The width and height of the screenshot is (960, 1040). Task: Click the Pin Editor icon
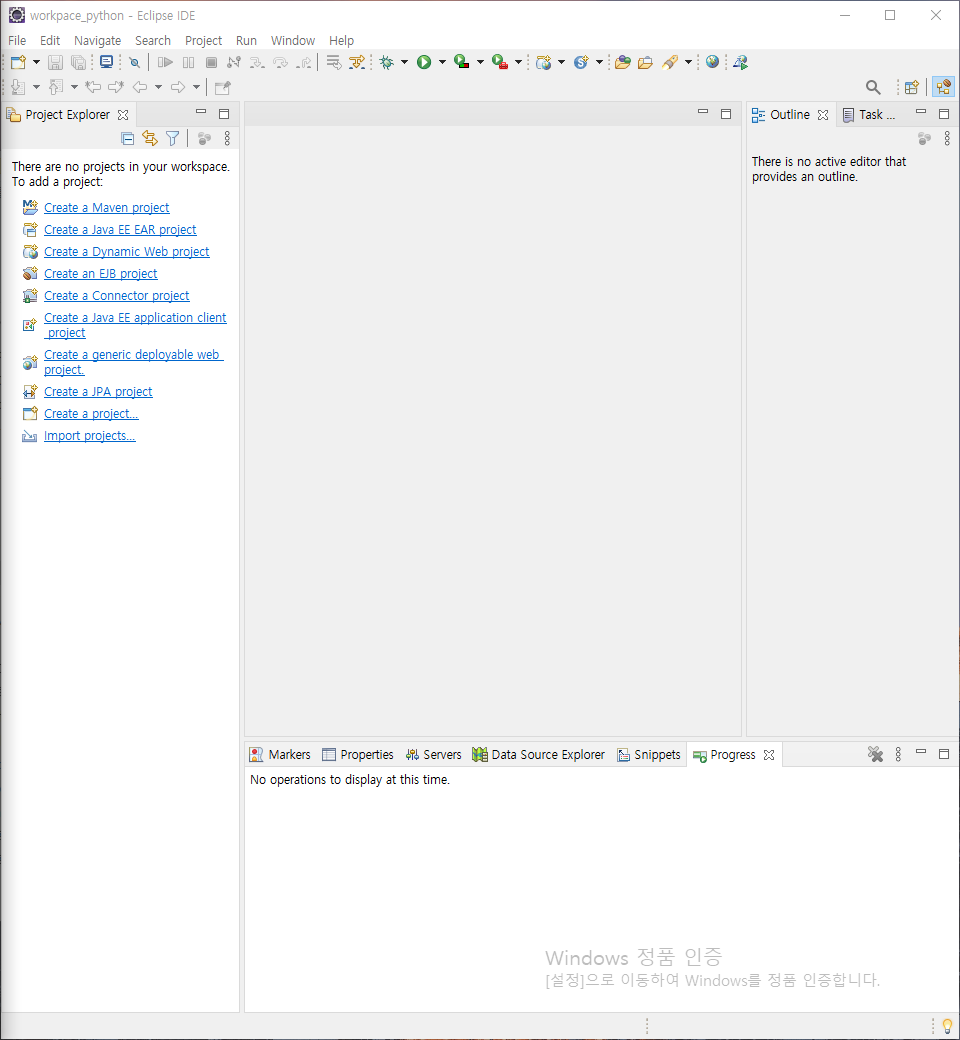[x=223, y=87]
